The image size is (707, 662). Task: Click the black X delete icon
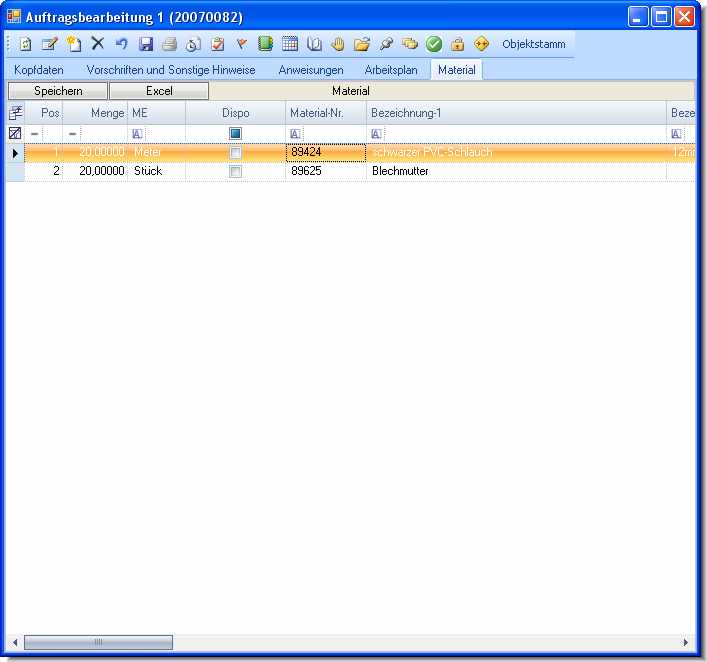97,44
